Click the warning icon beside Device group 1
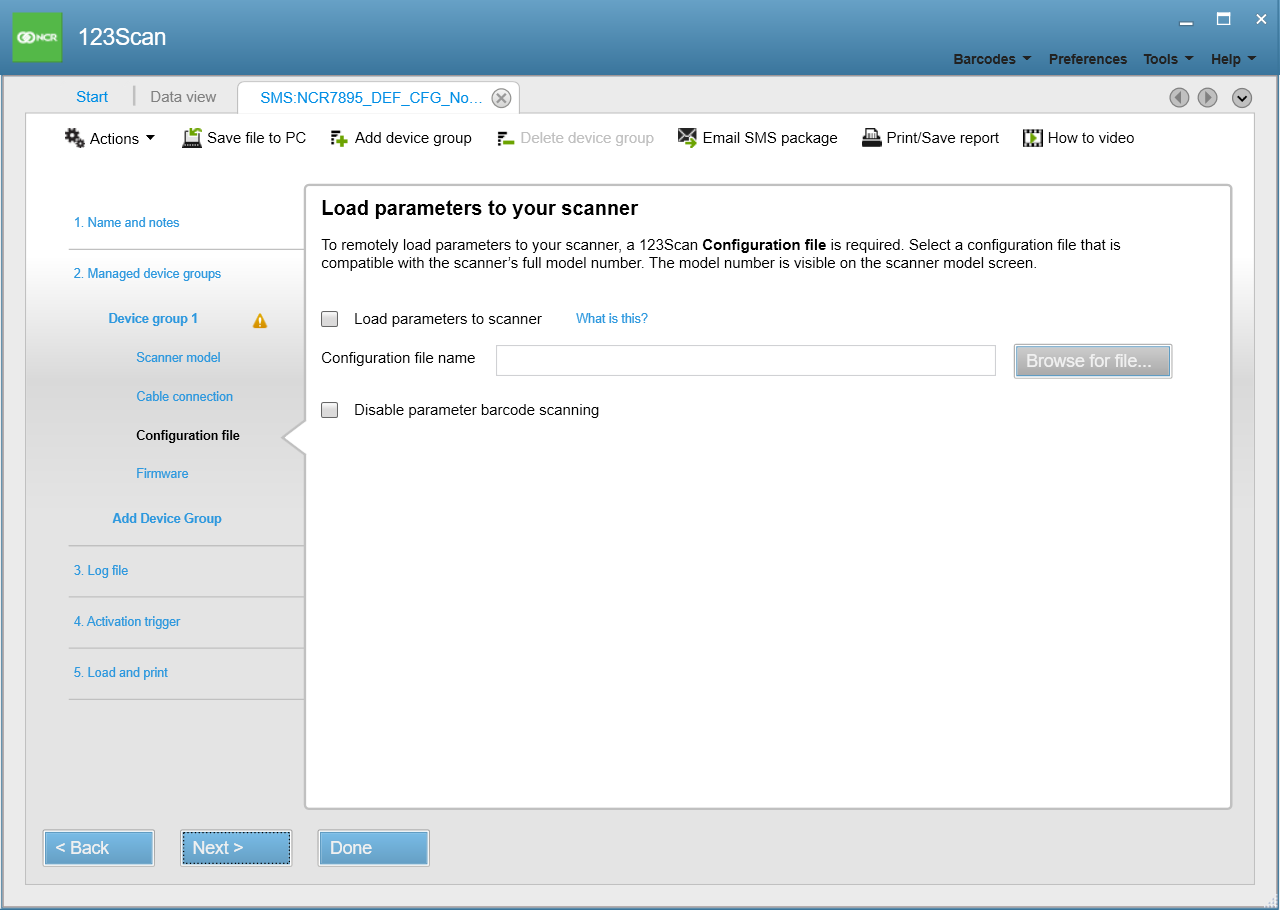1280x910 pixels. coord(260,321)
